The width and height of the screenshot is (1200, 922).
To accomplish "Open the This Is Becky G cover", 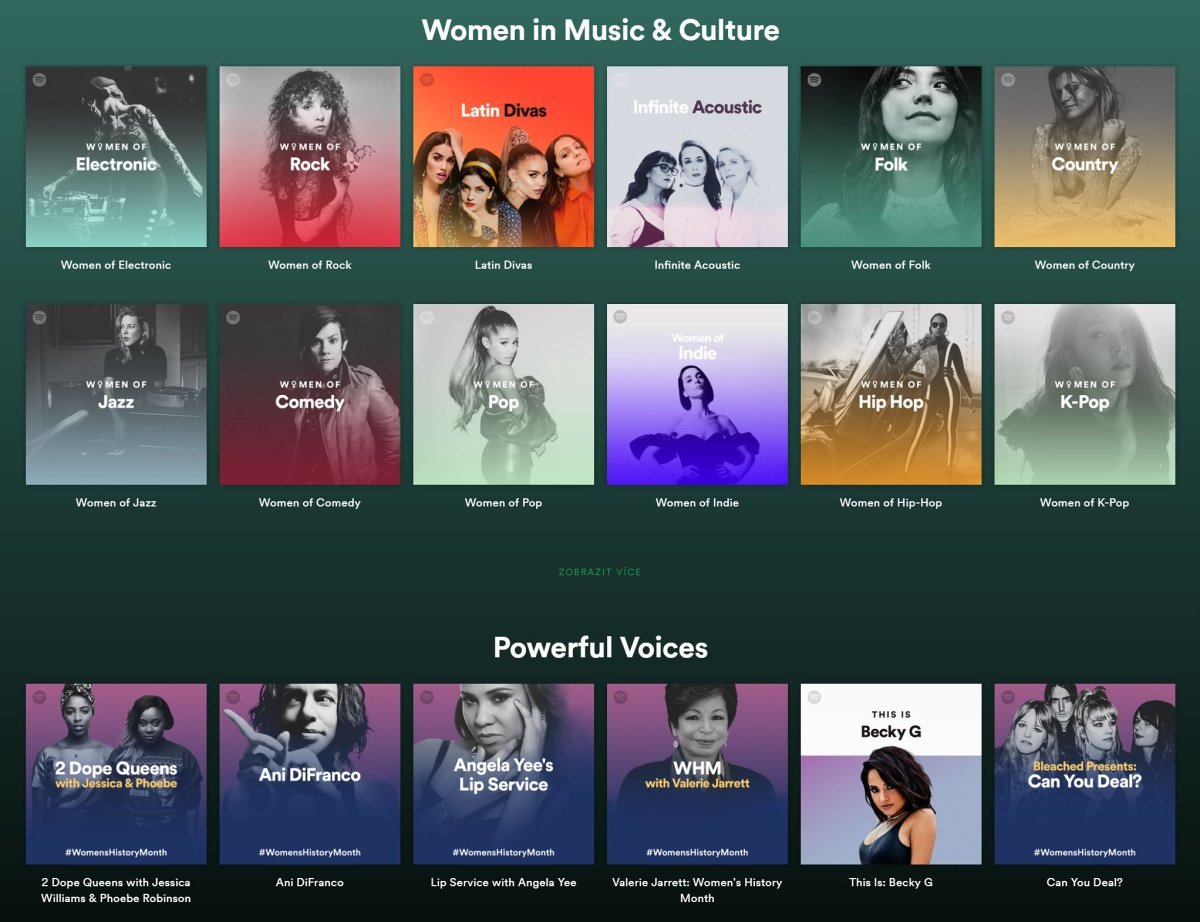I will [x=891, y=774].
